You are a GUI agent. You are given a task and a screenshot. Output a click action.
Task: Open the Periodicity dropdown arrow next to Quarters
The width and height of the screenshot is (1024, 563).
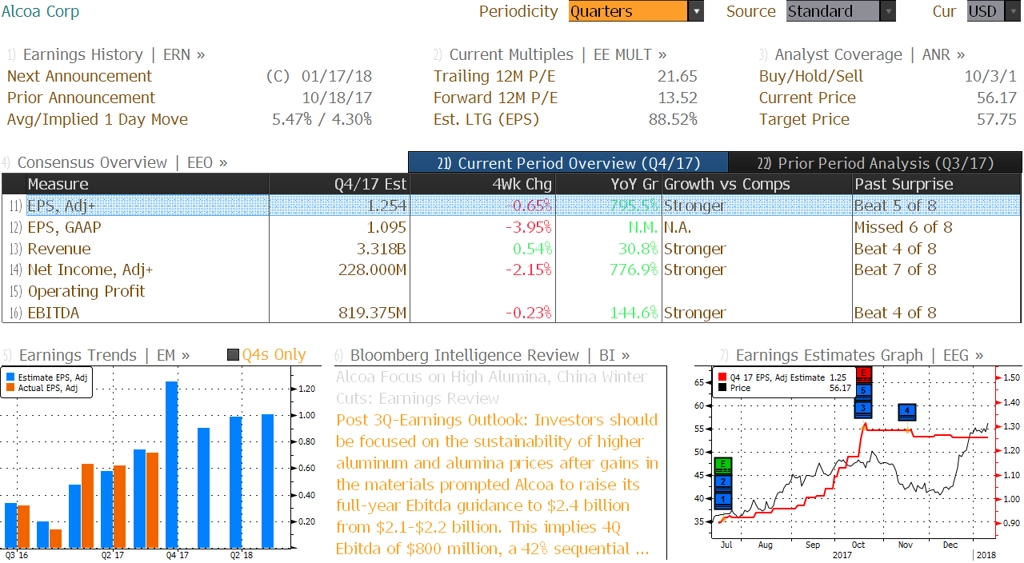pyautogui.click(x=696, y=11)
